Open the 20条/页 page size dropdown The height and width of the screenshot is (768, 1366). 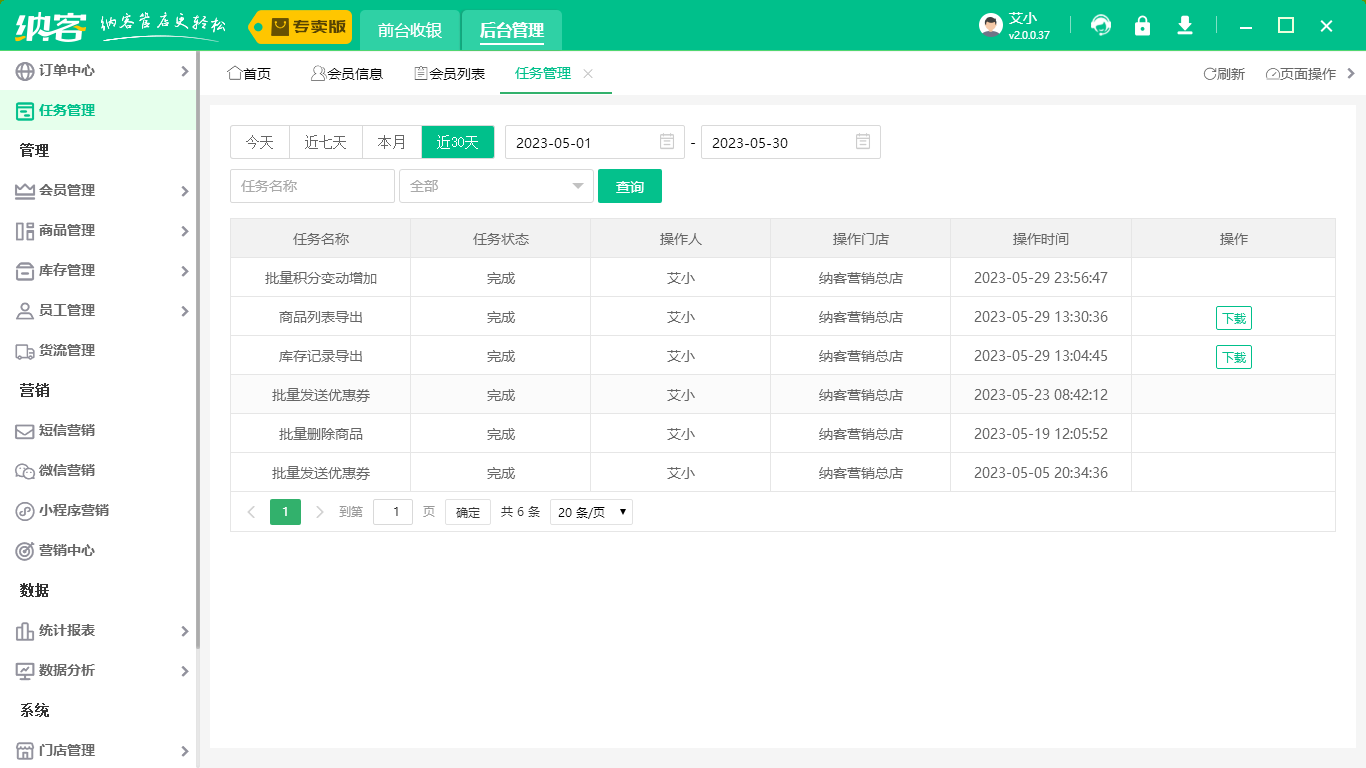tap(590, 511)
